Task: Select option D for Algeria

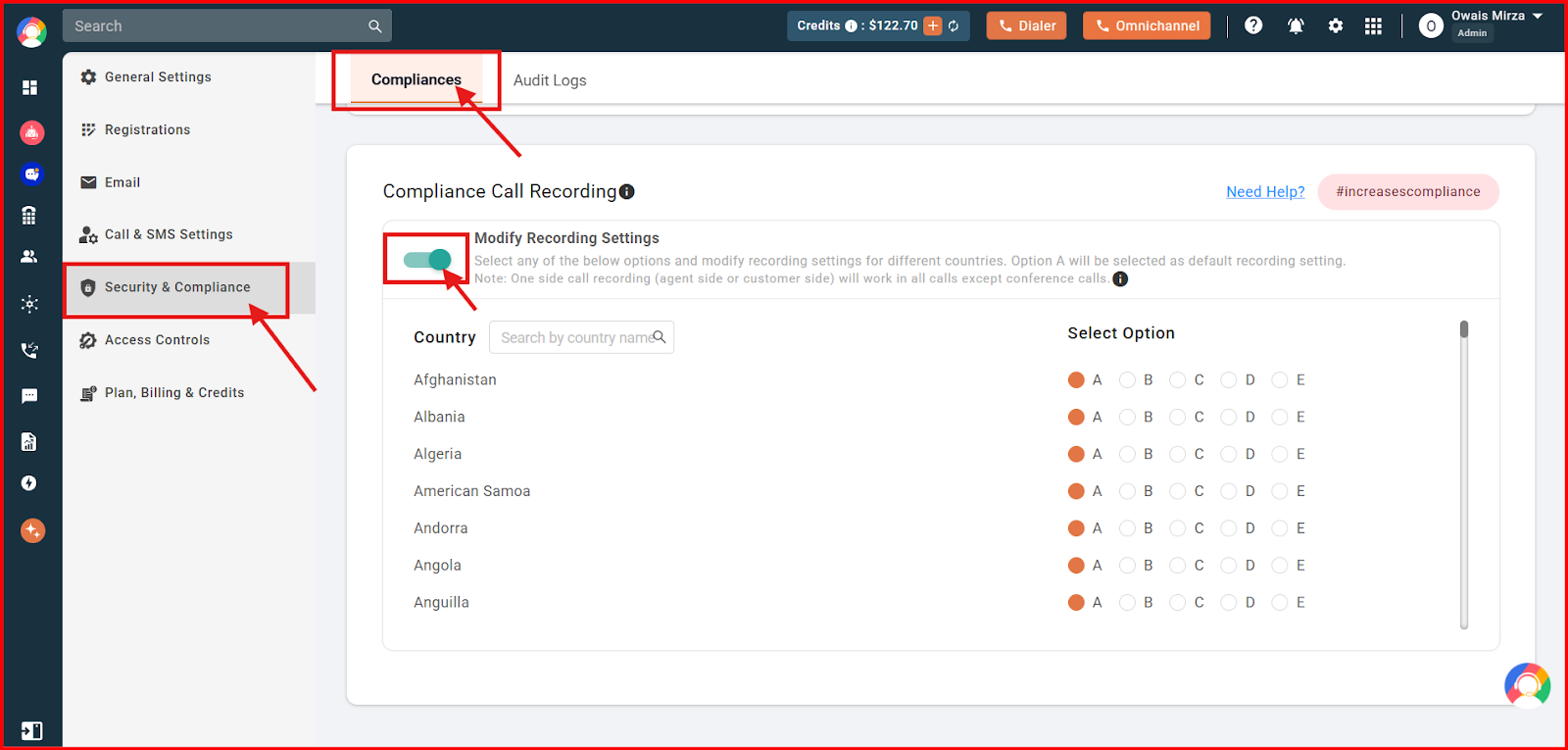Action: coord(1229,454)
